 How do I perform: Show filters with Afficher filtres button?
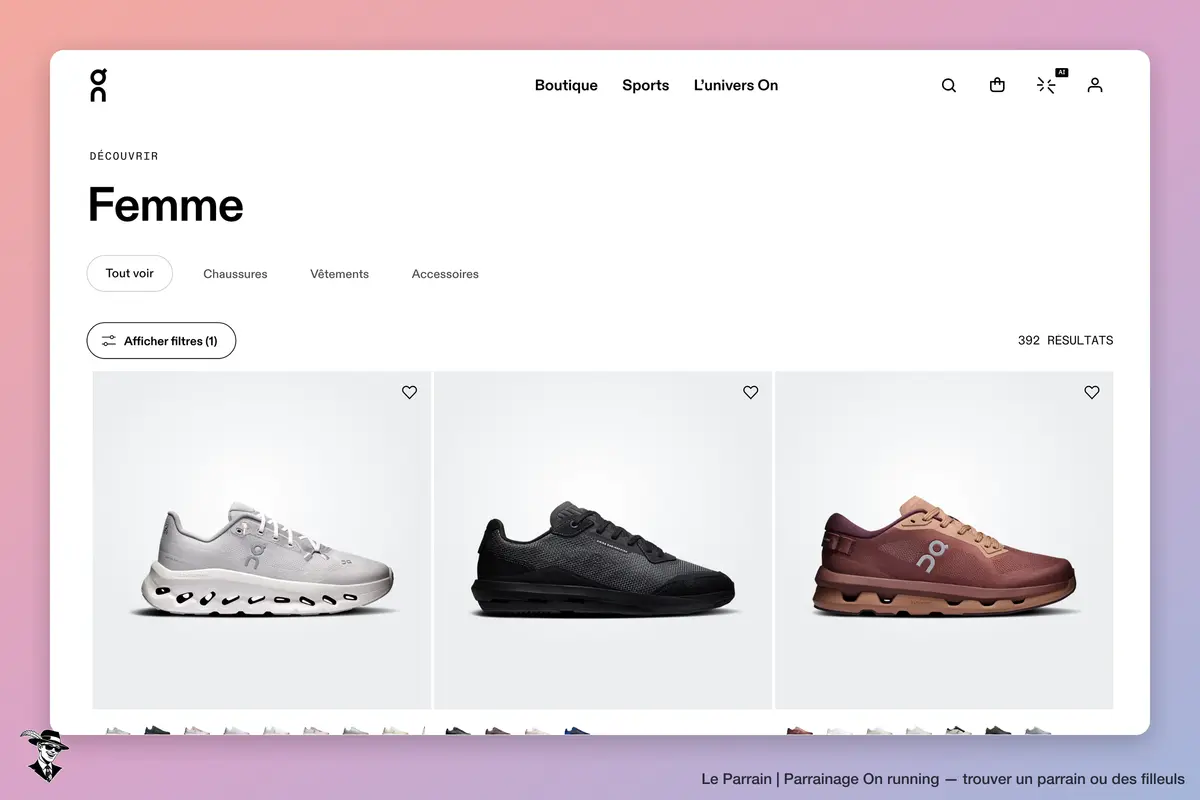point(161,341)
